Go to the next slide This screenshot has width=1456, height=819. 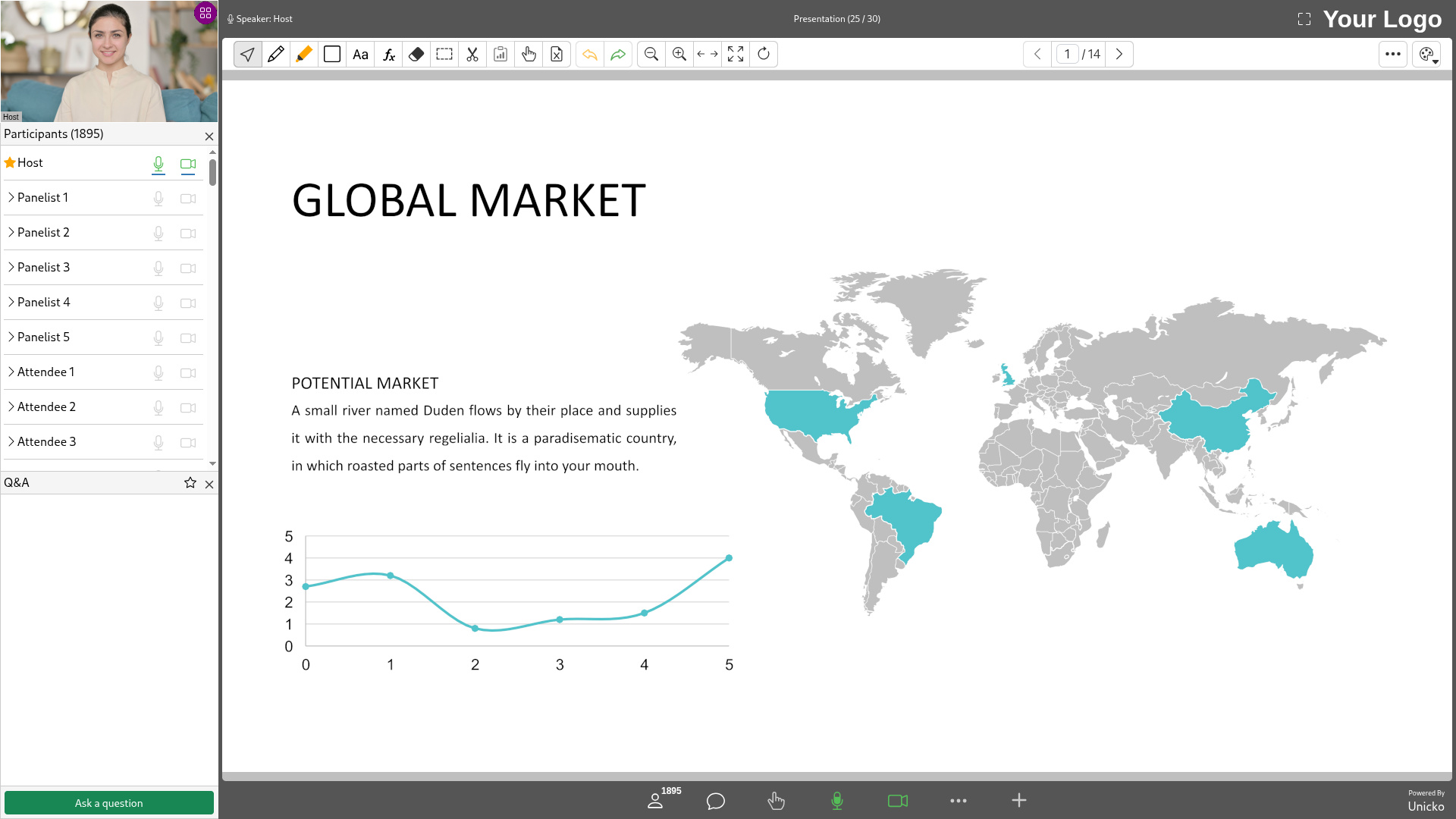[x=1119, y=54]
